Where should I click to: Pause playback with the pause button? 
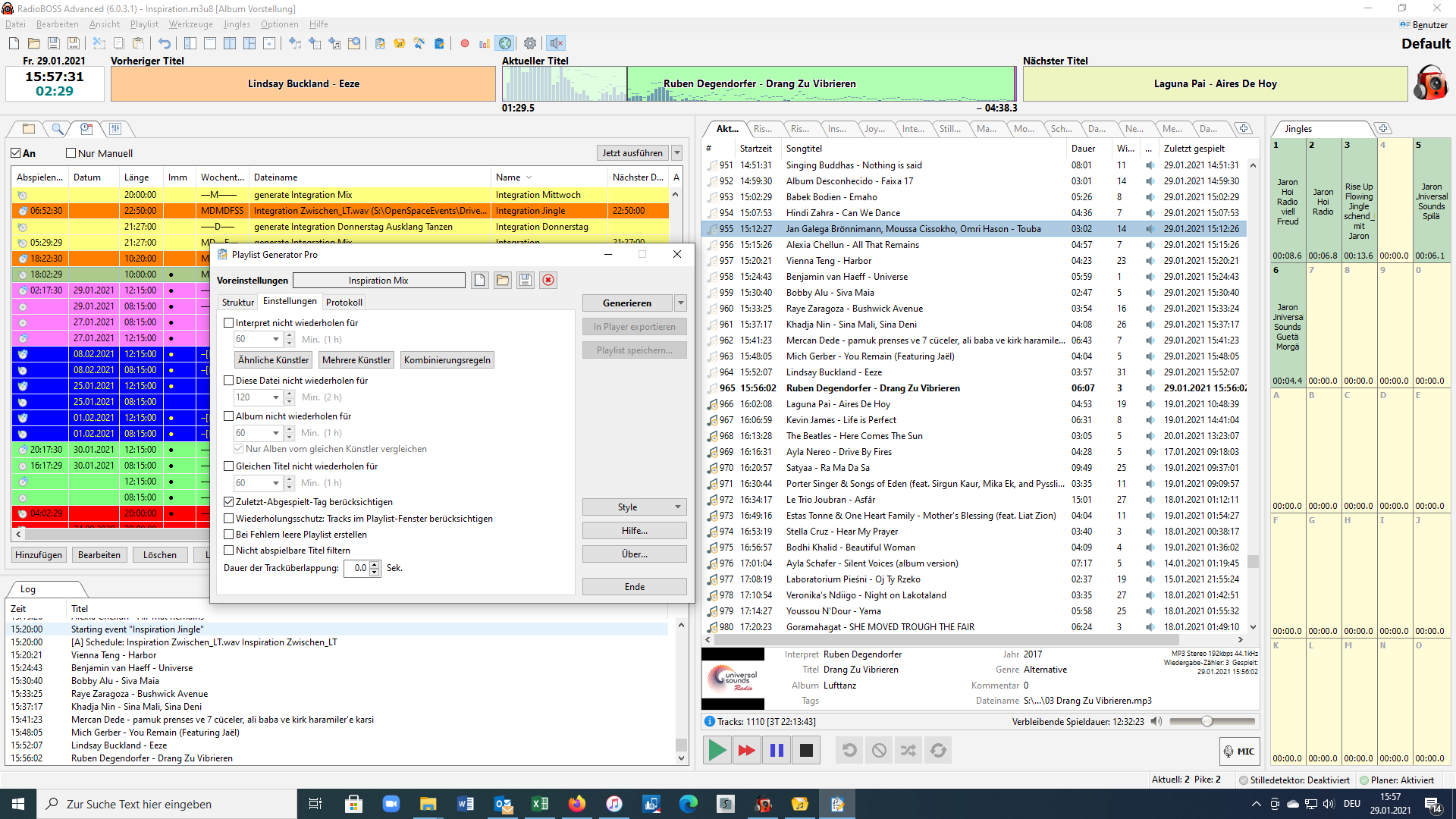coord(777,750)
